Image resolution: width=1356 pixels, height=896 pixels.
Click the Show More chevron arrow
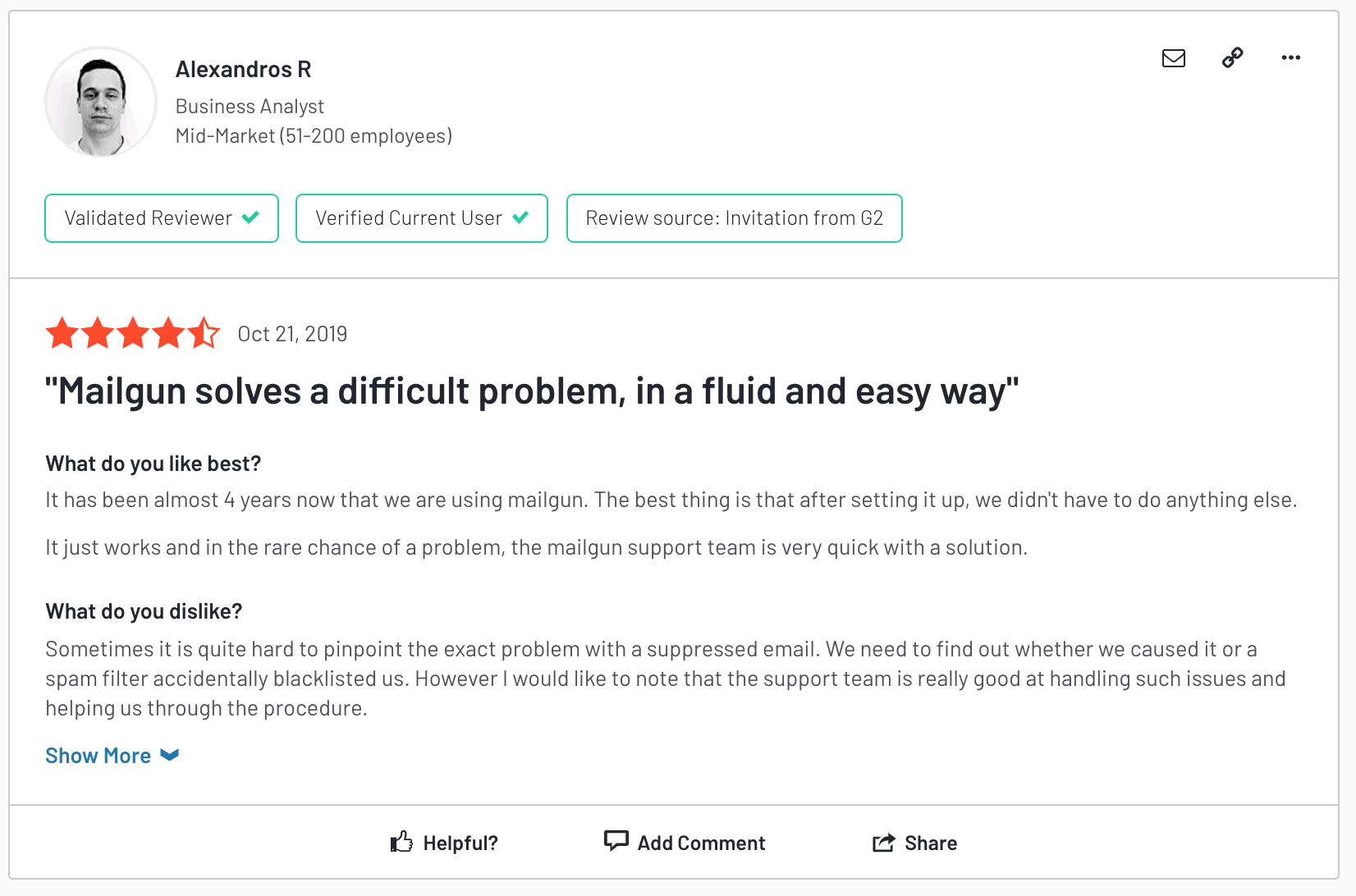(169, 756)
